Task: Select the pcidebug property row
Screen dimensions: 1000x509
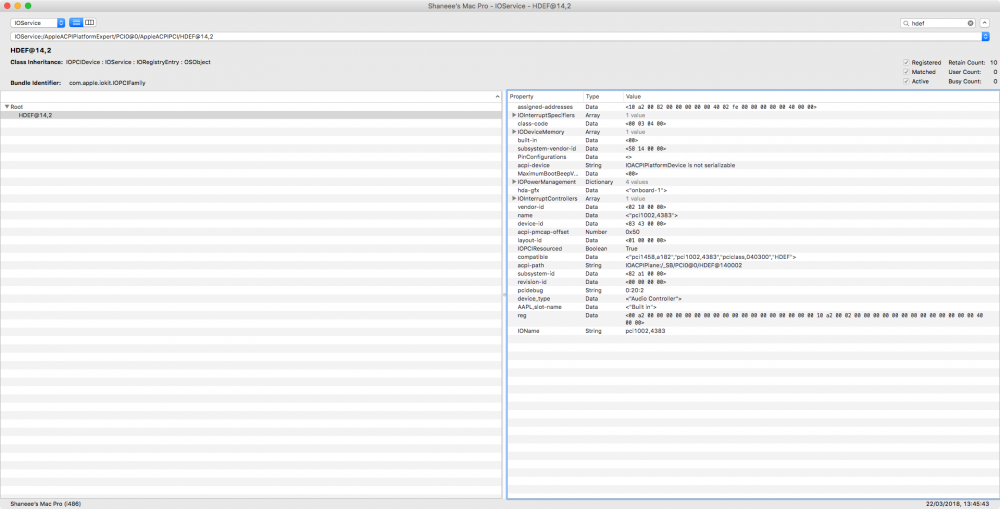Action: coord(753,290)
